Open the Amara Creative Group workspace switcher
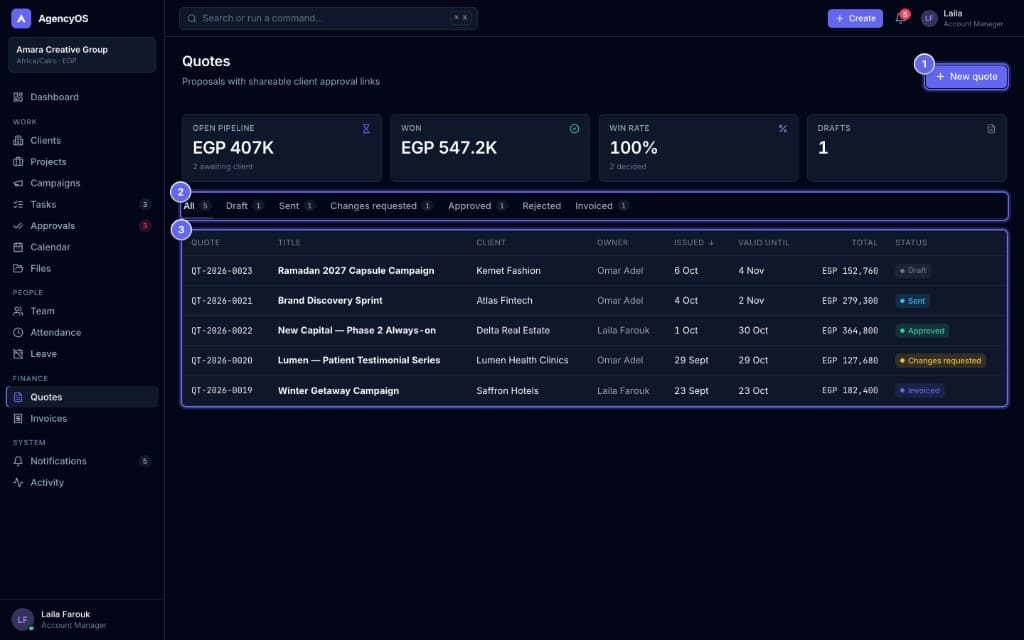Viewport: 1024px width, 640px height. coord(82,55)
